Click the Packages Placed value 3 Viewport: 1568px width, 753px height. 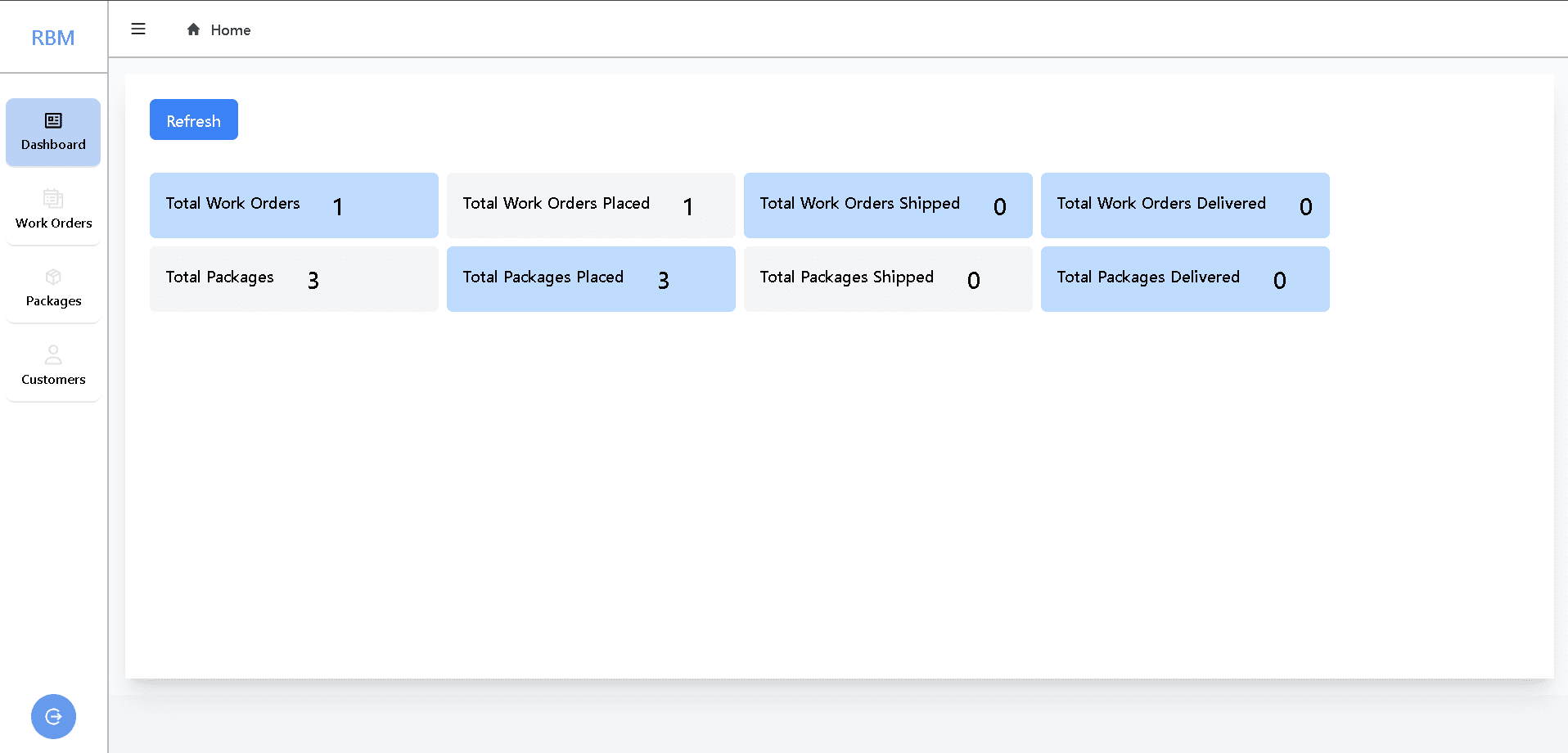(x=664, y=281)
